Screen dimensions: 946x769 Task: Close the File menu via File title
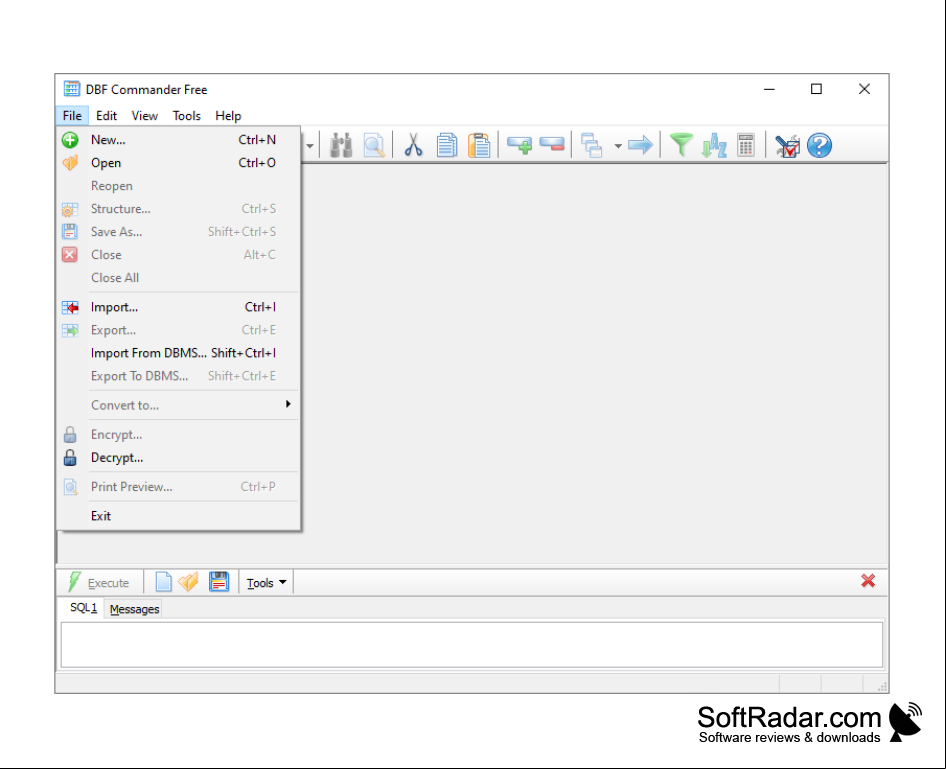72,116
